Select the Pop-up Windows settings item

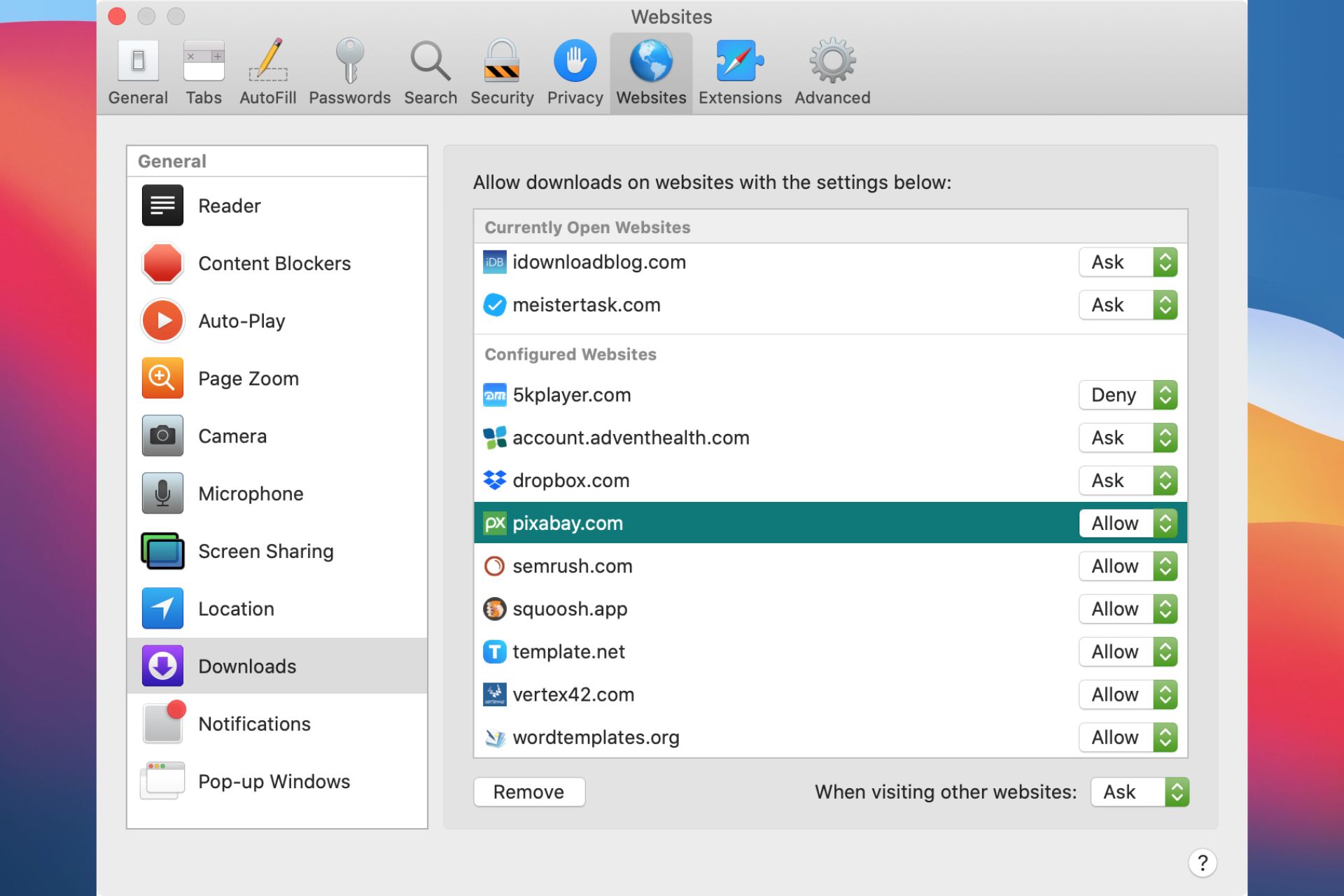(275, 781)
